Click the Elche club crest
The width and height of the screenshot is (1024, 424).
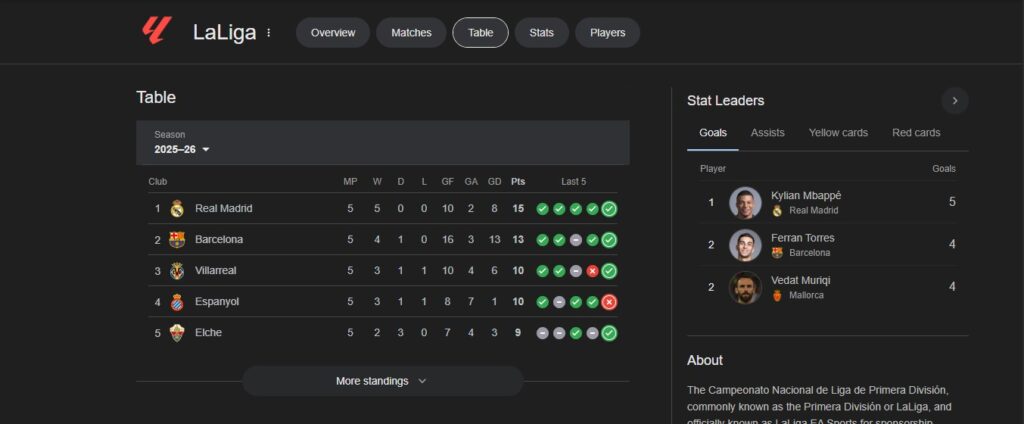[x=177, y=333]
